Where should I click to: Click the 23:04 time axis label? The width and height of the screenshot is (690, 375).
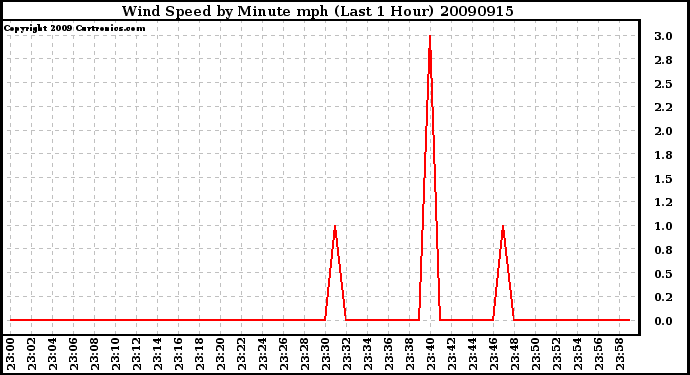tap(52, 354)
